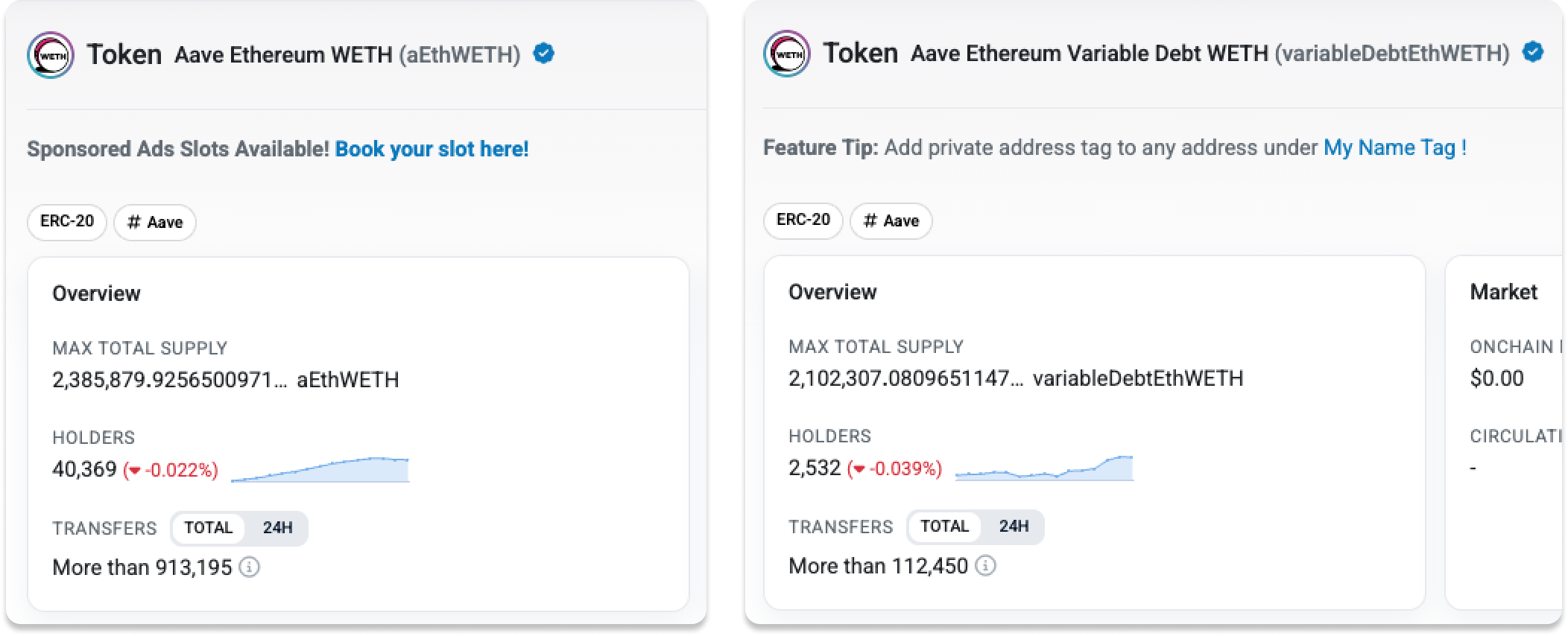
Task: Select TOTAL transfers toggle for variableDebtEthWETH
Action: pyautogui.click(x=944, y=527)
